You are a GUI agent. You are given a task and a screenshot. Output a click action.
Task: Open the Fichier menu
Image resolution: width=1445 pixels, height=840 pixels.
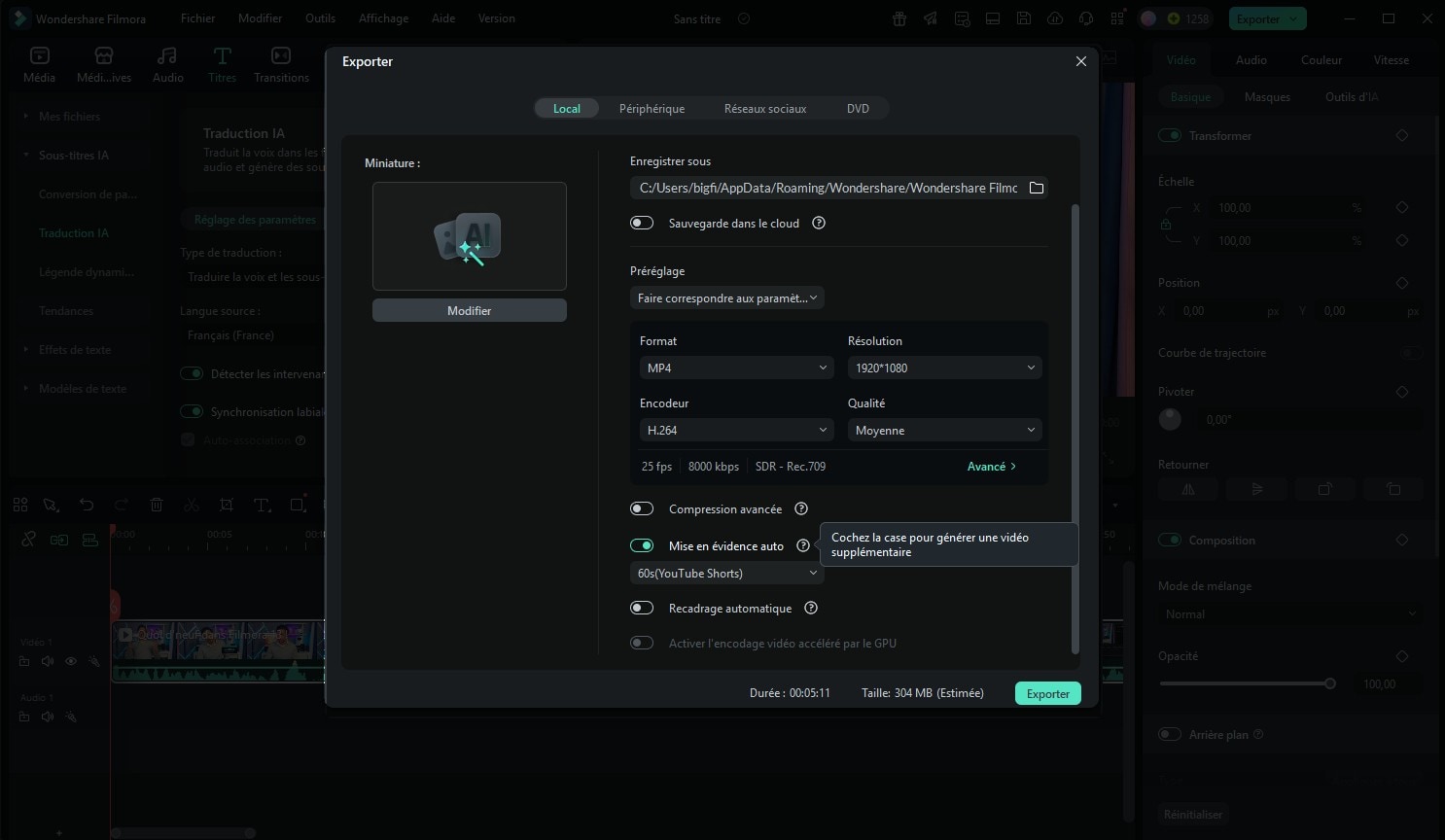[x=197, y=18]
